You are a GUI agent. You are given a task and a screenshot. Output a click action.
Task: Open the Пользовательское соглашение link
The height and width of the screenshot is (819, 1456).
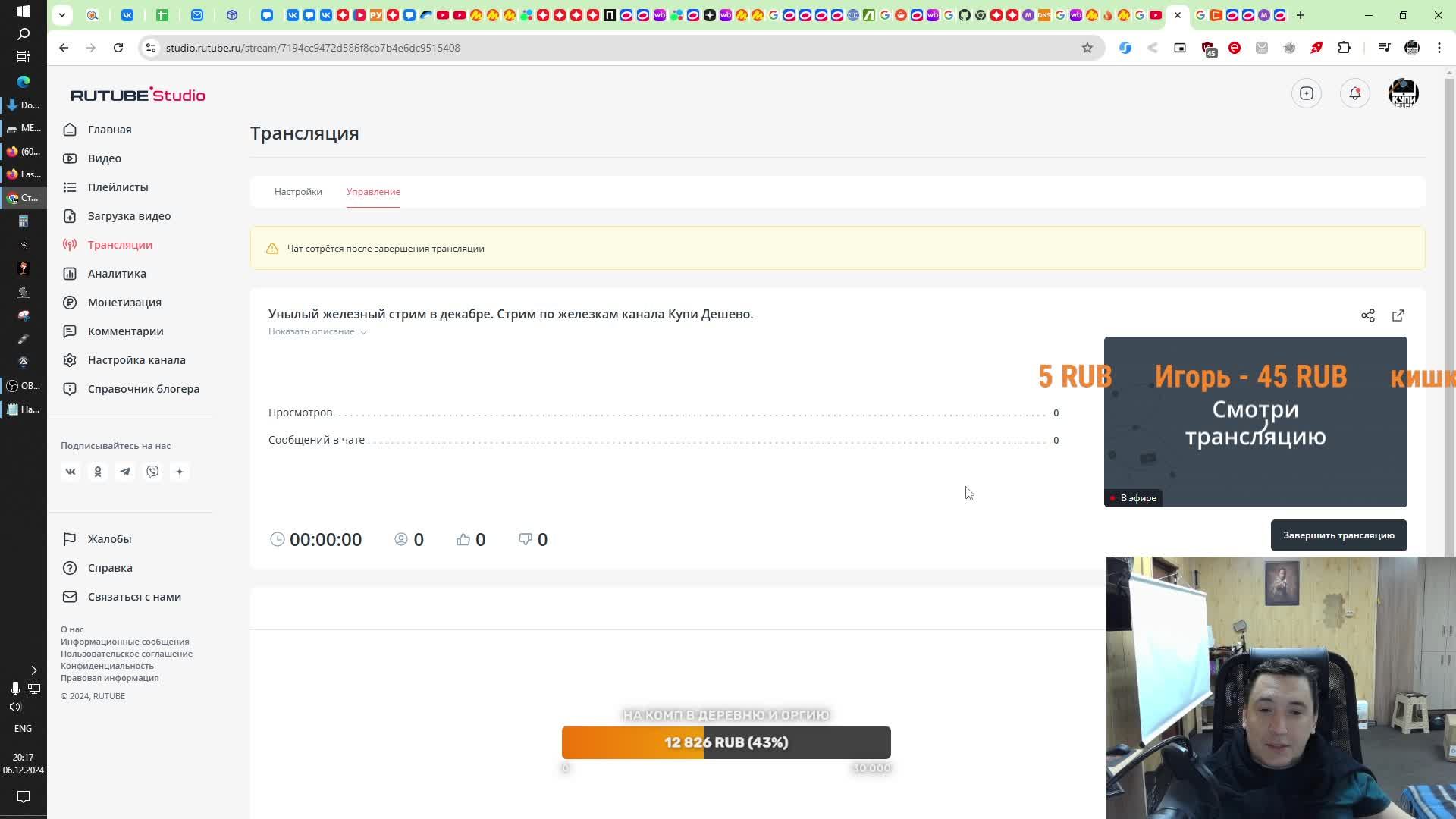127,654
